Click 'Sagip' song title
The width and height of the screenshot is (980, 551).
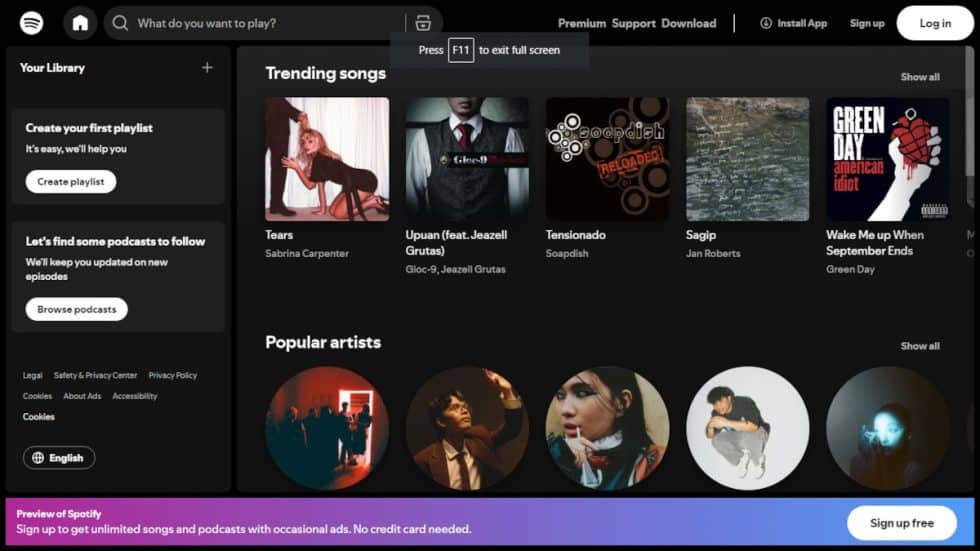coord(701,235)
